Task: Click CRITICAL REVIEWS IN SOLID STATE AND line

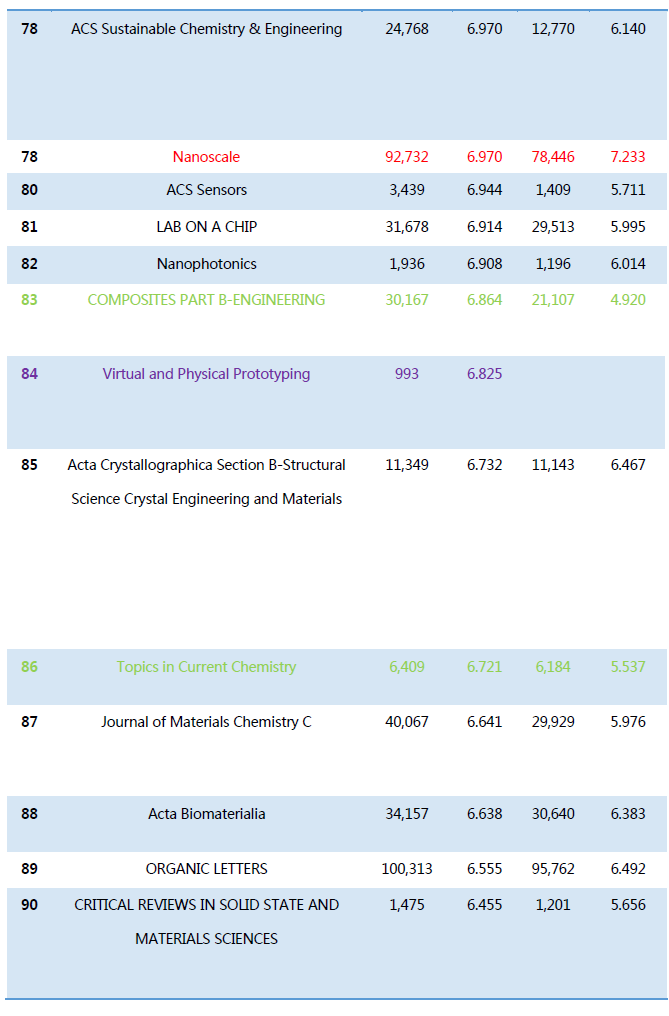Action: coord(206,905)
